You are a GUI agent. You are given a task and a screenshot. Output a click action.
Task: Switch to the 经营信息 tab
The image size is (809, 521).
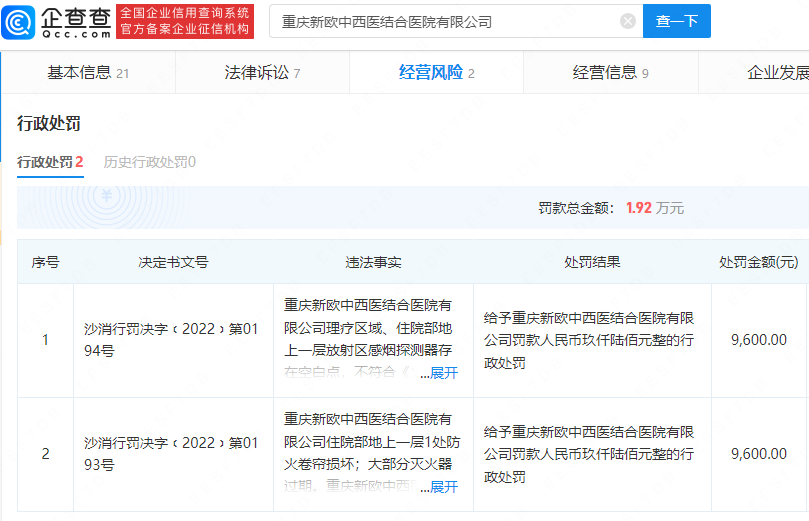pos(610,73)
